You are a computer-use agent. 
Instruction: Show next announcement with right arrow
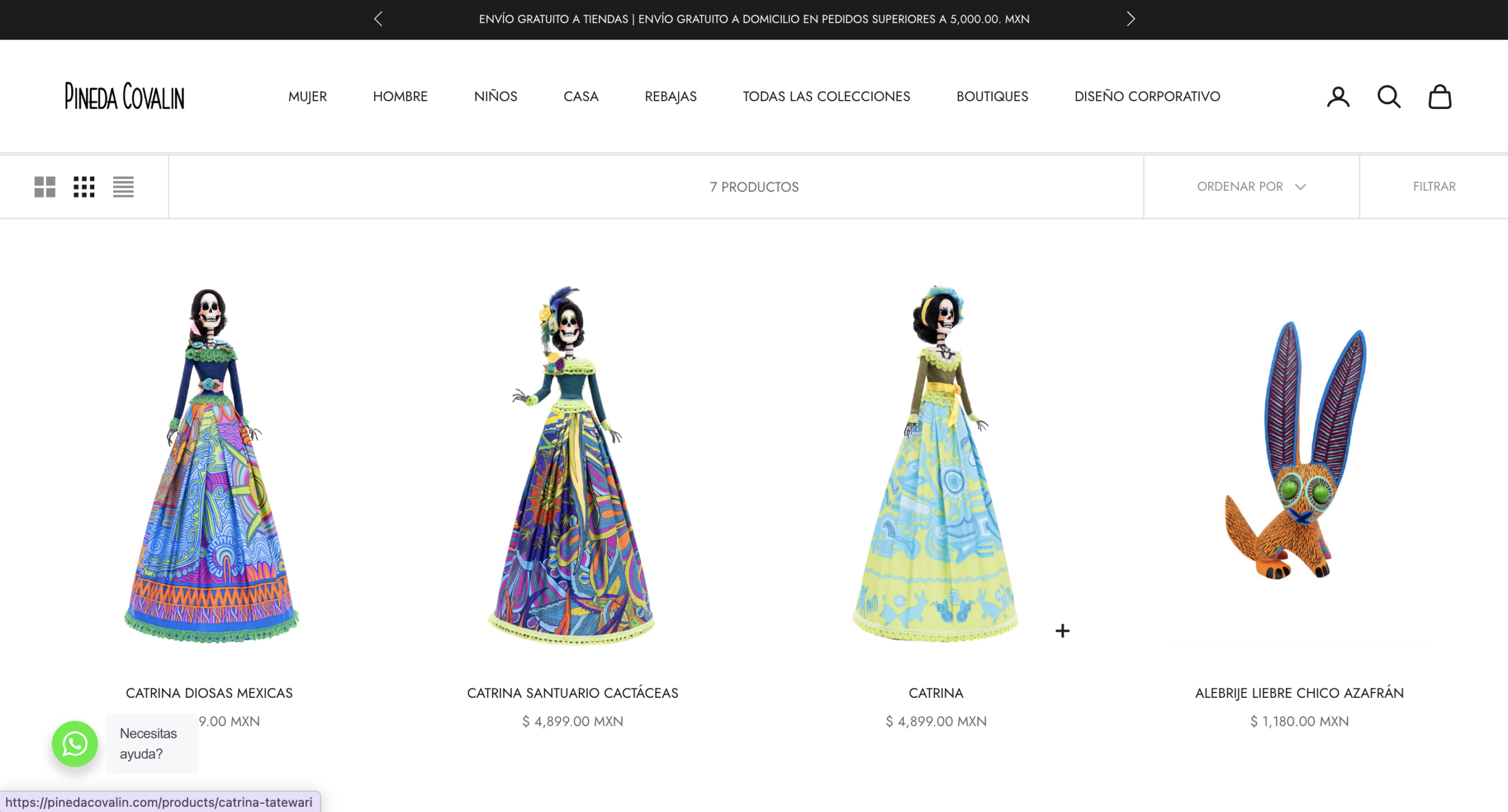click(x=1130, y=19)
